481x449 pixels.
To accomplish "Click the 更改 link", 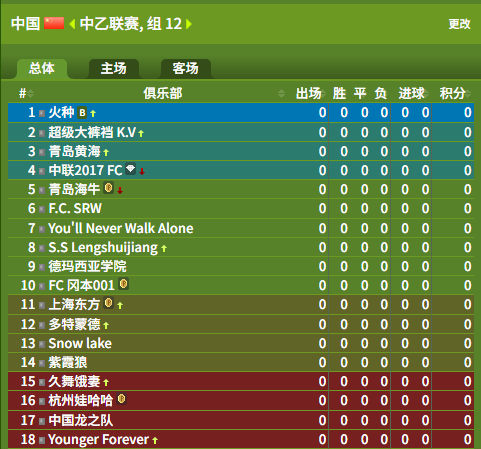I will coord(459,24).
